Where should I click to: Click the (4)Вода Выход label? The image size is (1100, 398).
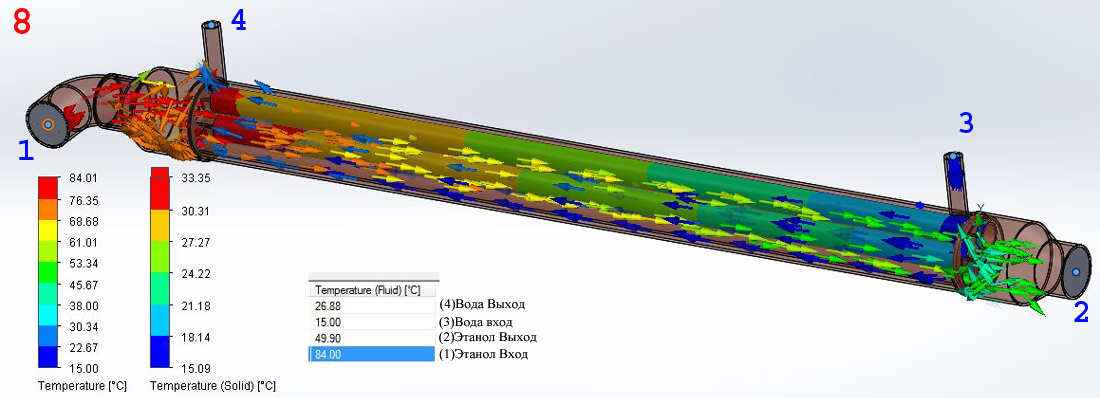click(x=482, y=305)
